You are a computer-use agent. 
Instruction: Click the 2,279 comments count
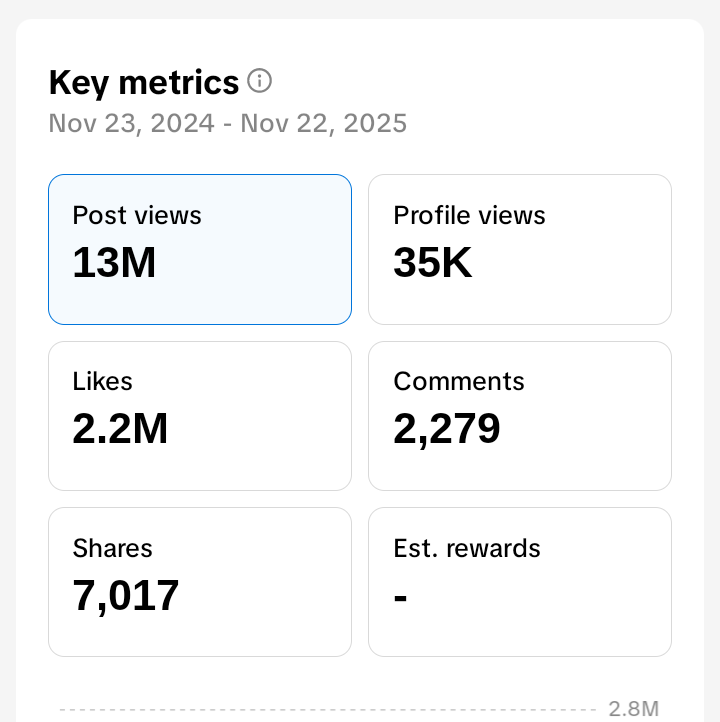click(x=446, y=429)
